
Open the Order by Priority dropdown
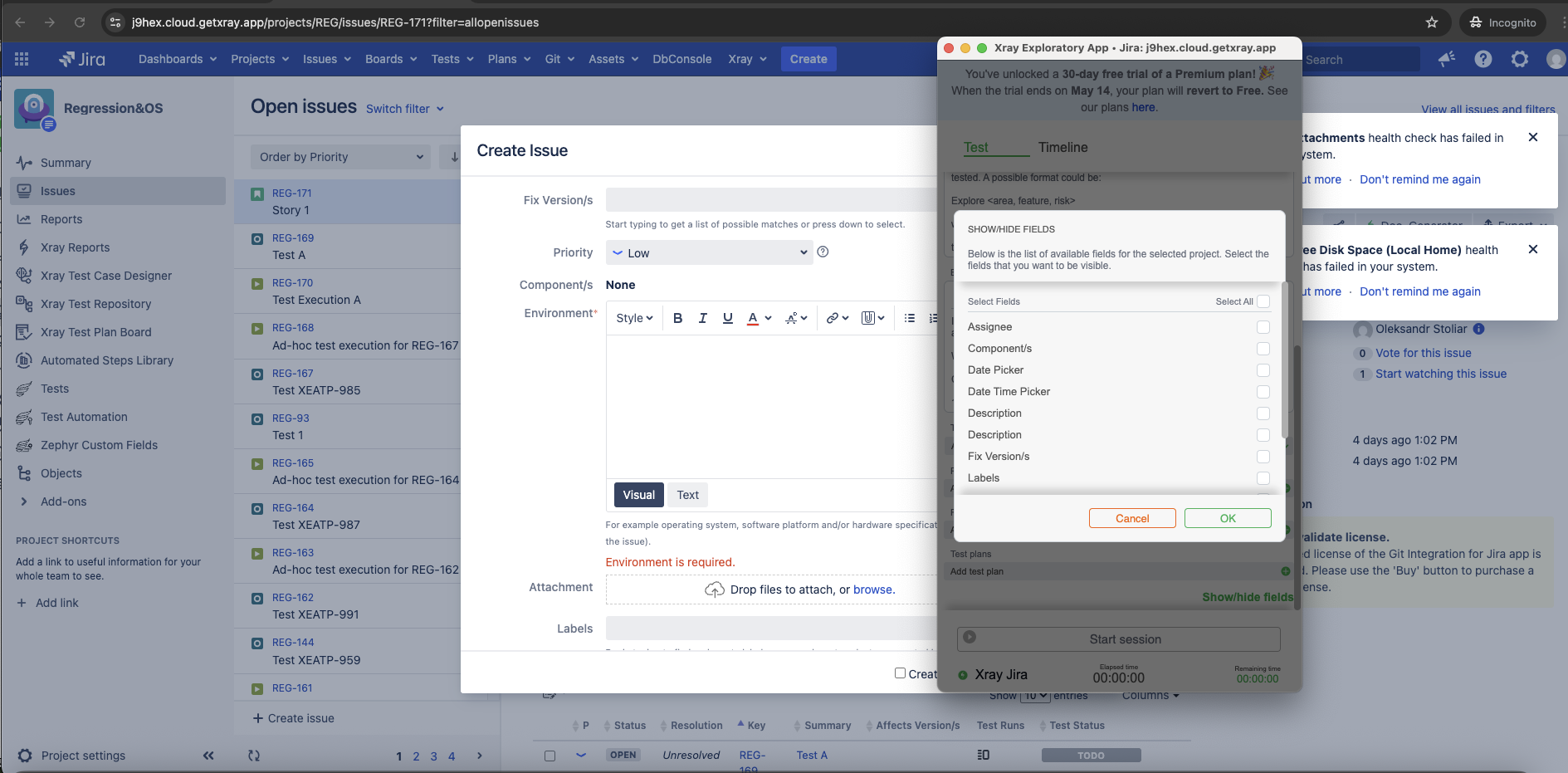click(340, 157)
